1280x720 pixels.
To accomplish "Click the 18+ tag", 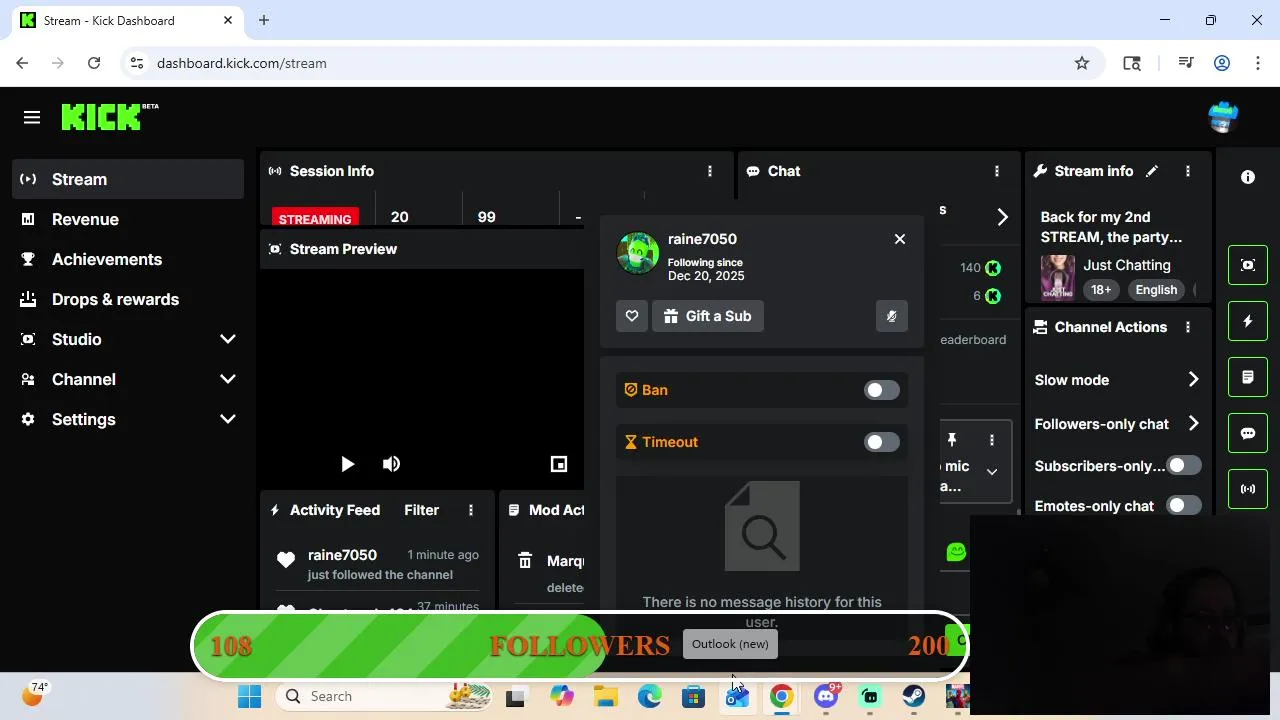I will click(x=1101, y=290).
